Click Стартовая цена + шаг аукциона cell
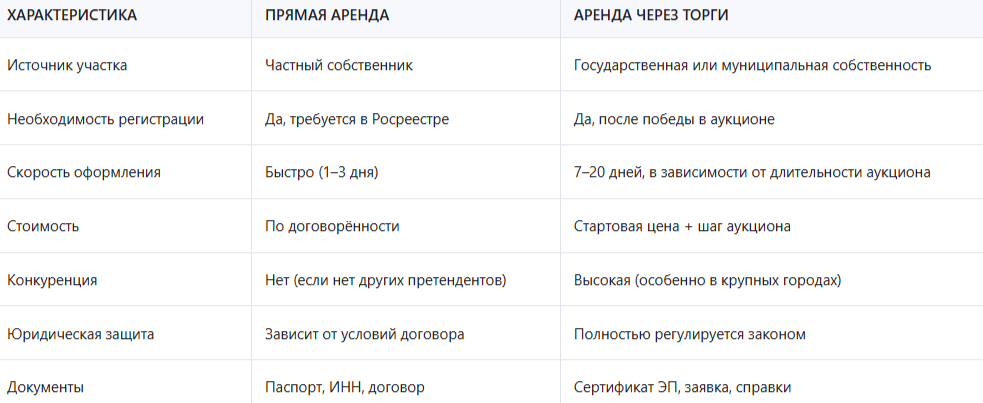 coord(682,226)
